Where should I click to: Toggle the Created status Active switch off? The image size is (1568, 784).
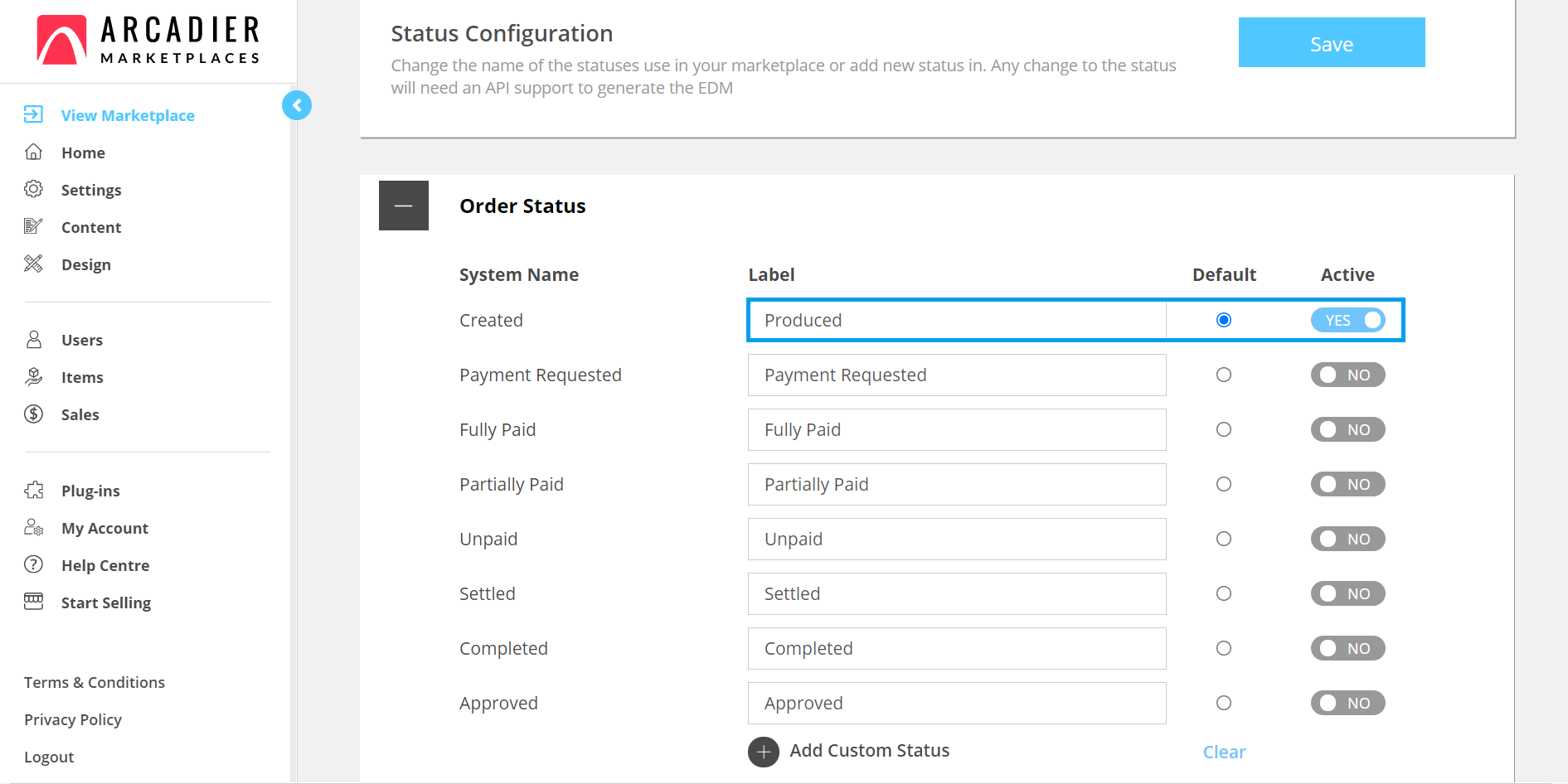[1347, 320]
